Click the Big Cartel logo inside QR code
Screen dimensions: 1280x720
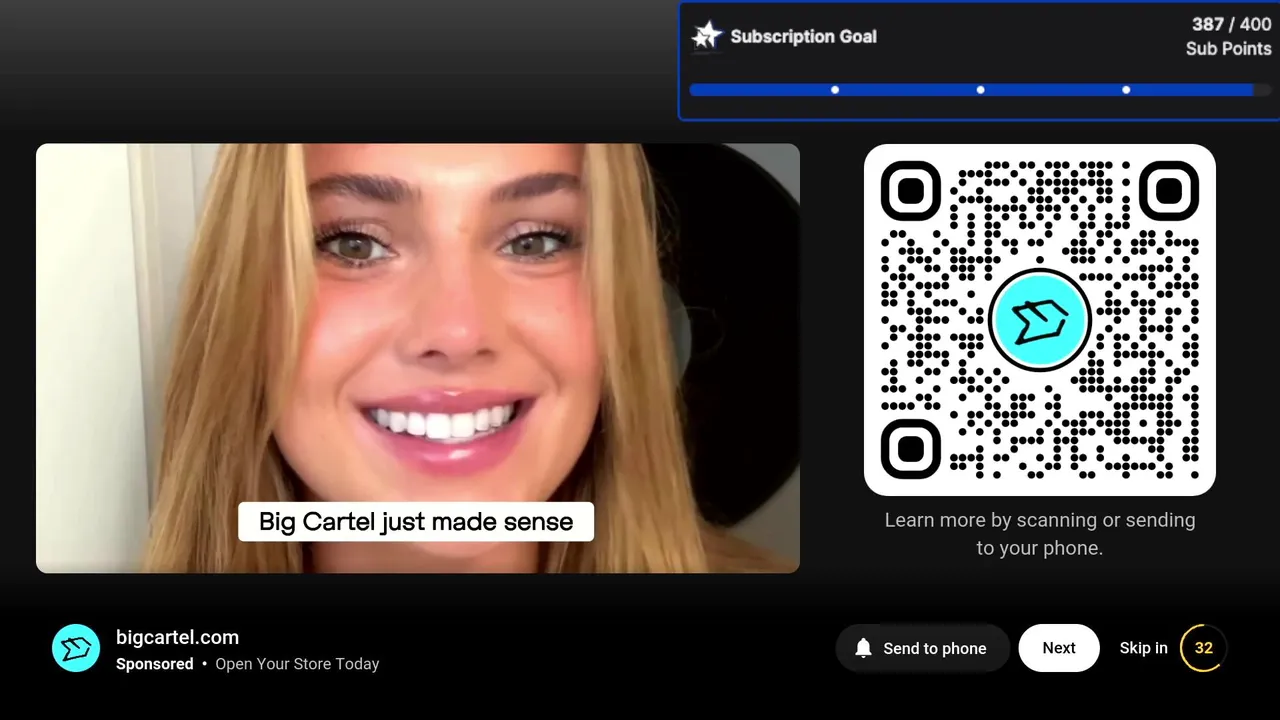[1039, 320]
